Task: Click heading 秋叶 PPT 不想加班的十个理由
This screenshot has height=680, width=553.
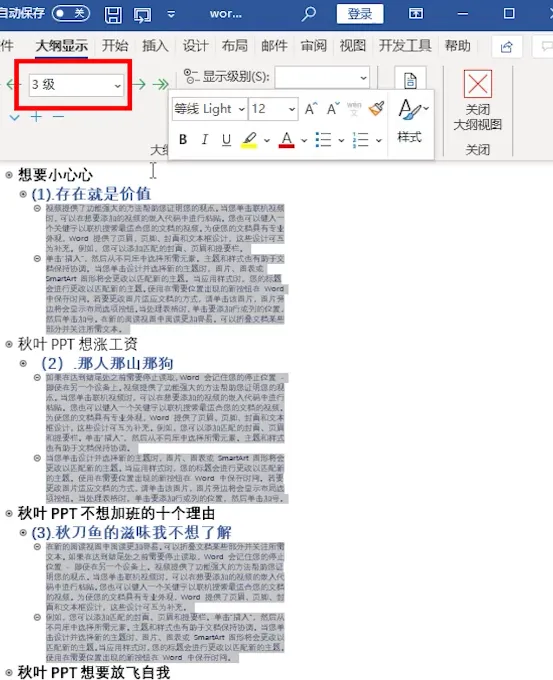Action: [116, 513]
